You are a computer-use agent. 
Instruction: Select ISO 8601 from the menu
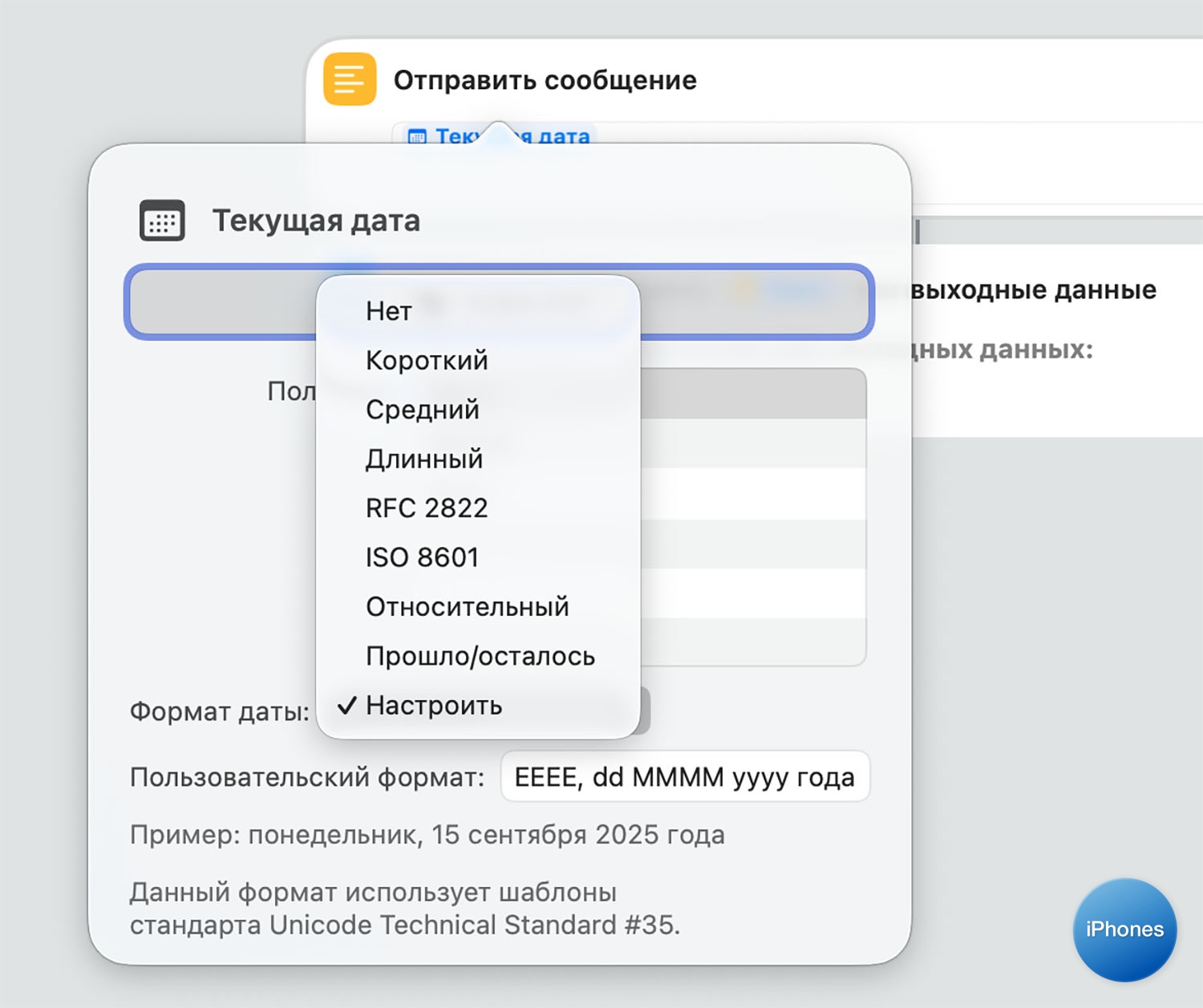point(422,557)
